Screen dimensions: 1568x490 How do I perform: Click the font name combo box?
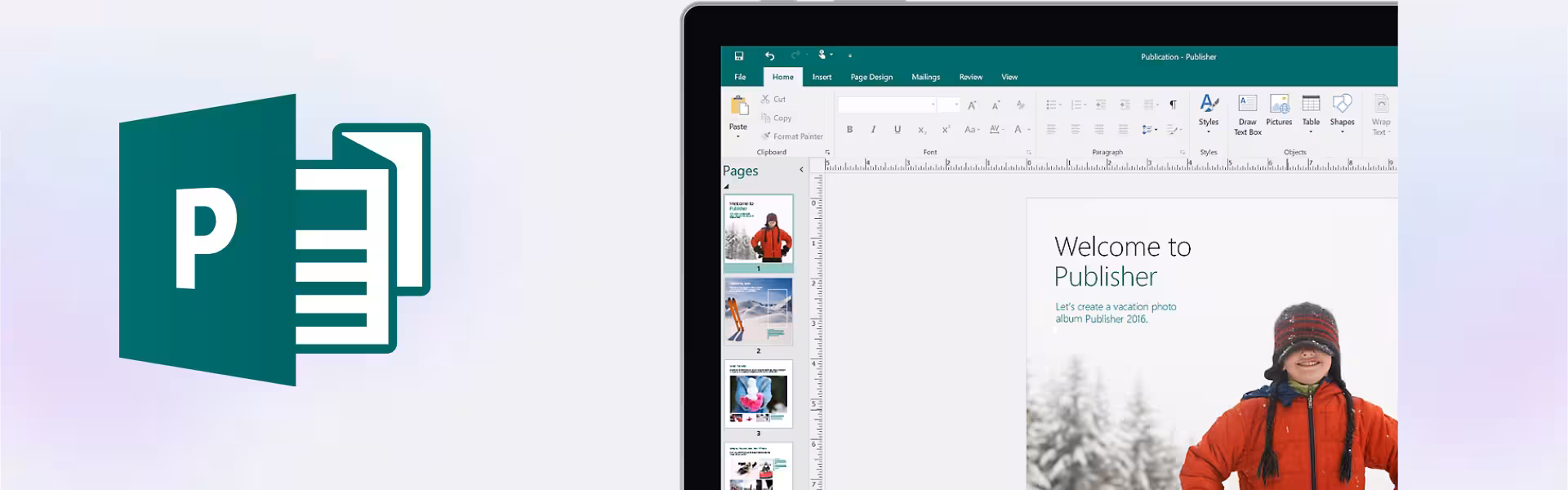pos(887,105)
